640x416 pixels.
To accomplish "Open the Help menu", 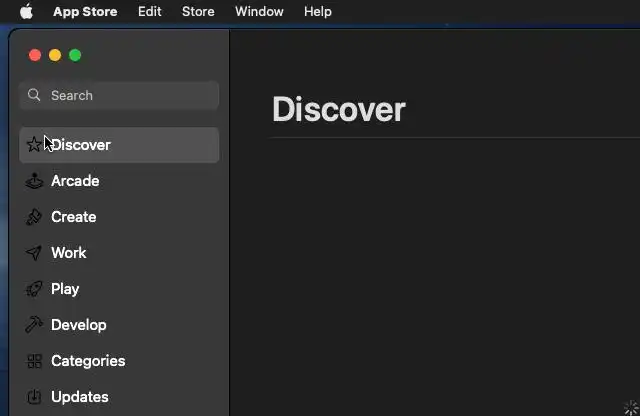I will coord(318,11).
